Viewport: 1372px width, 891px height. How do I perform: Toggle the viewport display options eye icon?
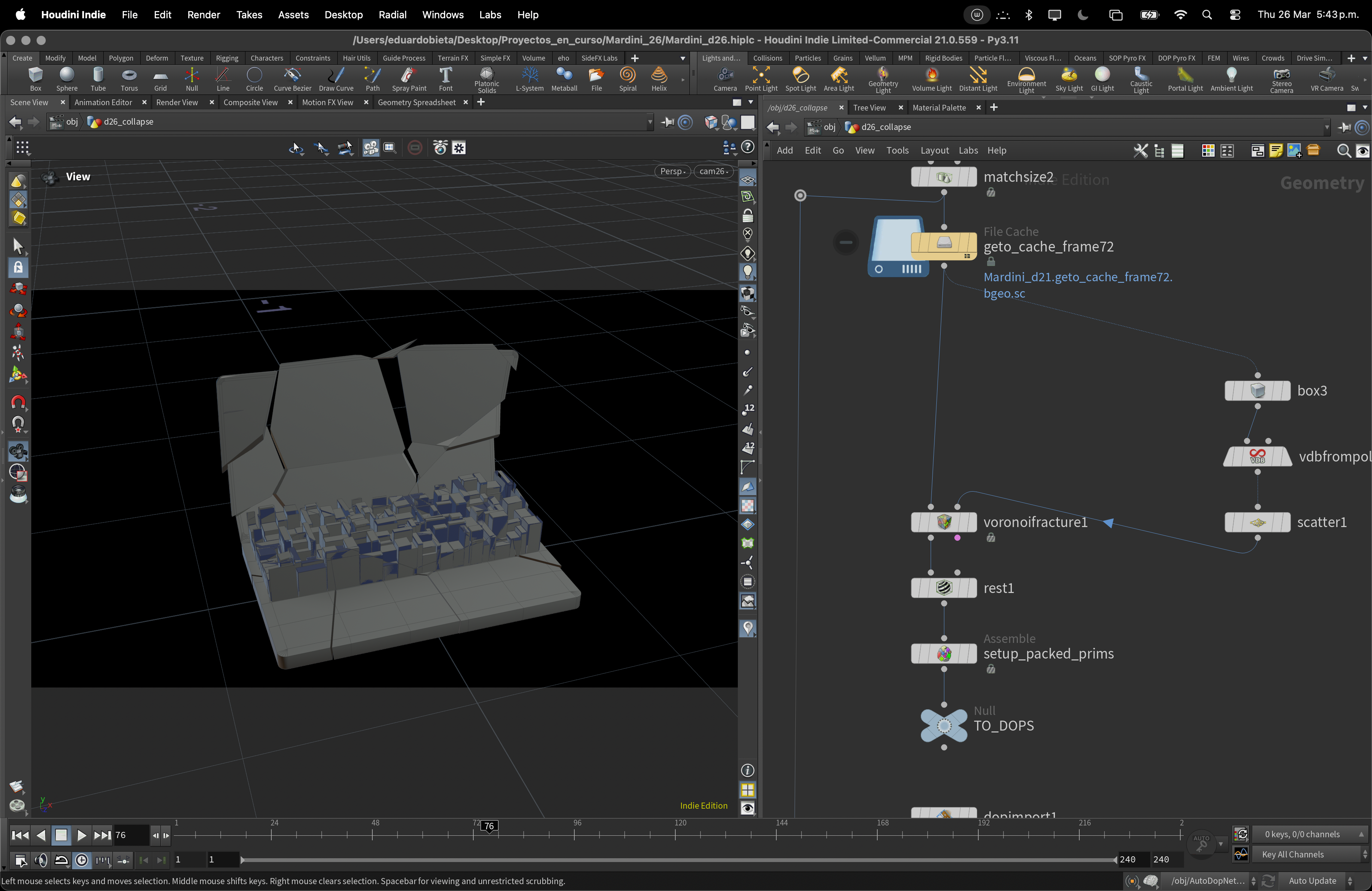point(748,808)
